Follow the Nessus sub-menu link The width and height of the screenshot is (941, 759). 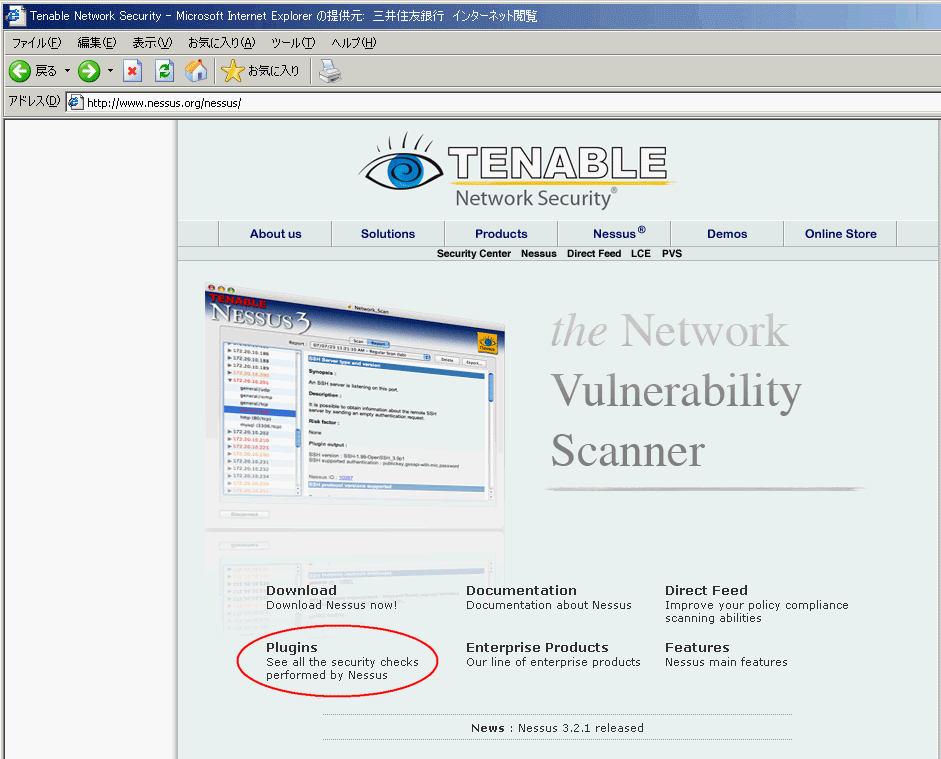click(x=538, y=254)
